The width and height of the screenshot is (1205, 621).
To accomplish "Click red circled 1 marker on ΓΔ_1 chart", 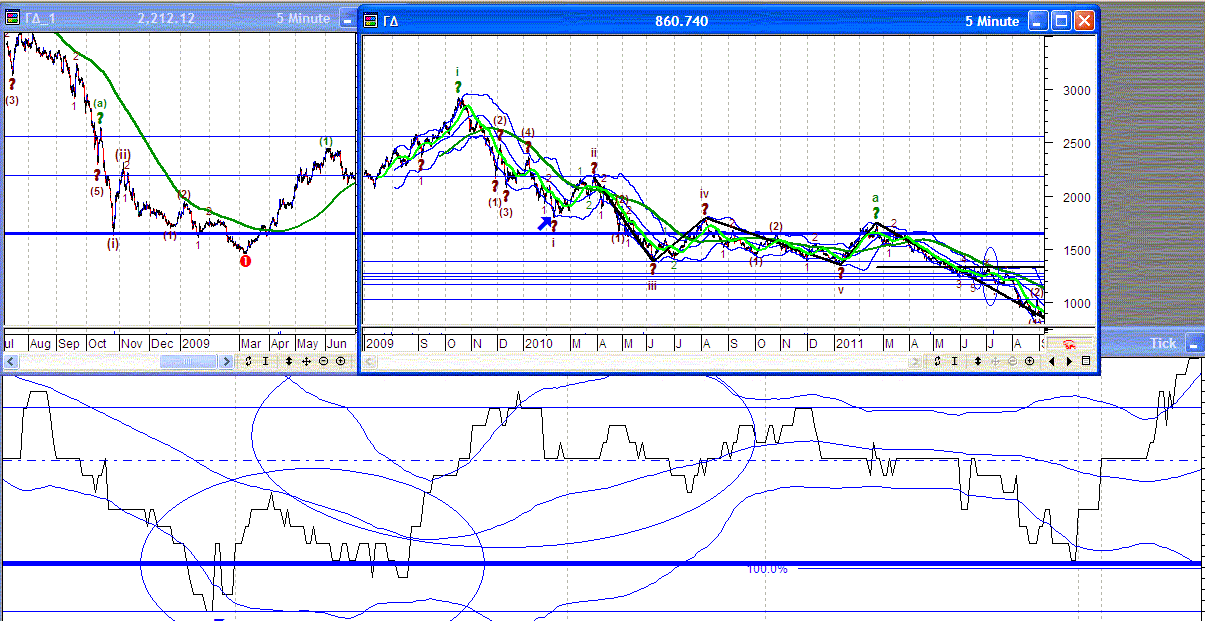I will point(245,260).
